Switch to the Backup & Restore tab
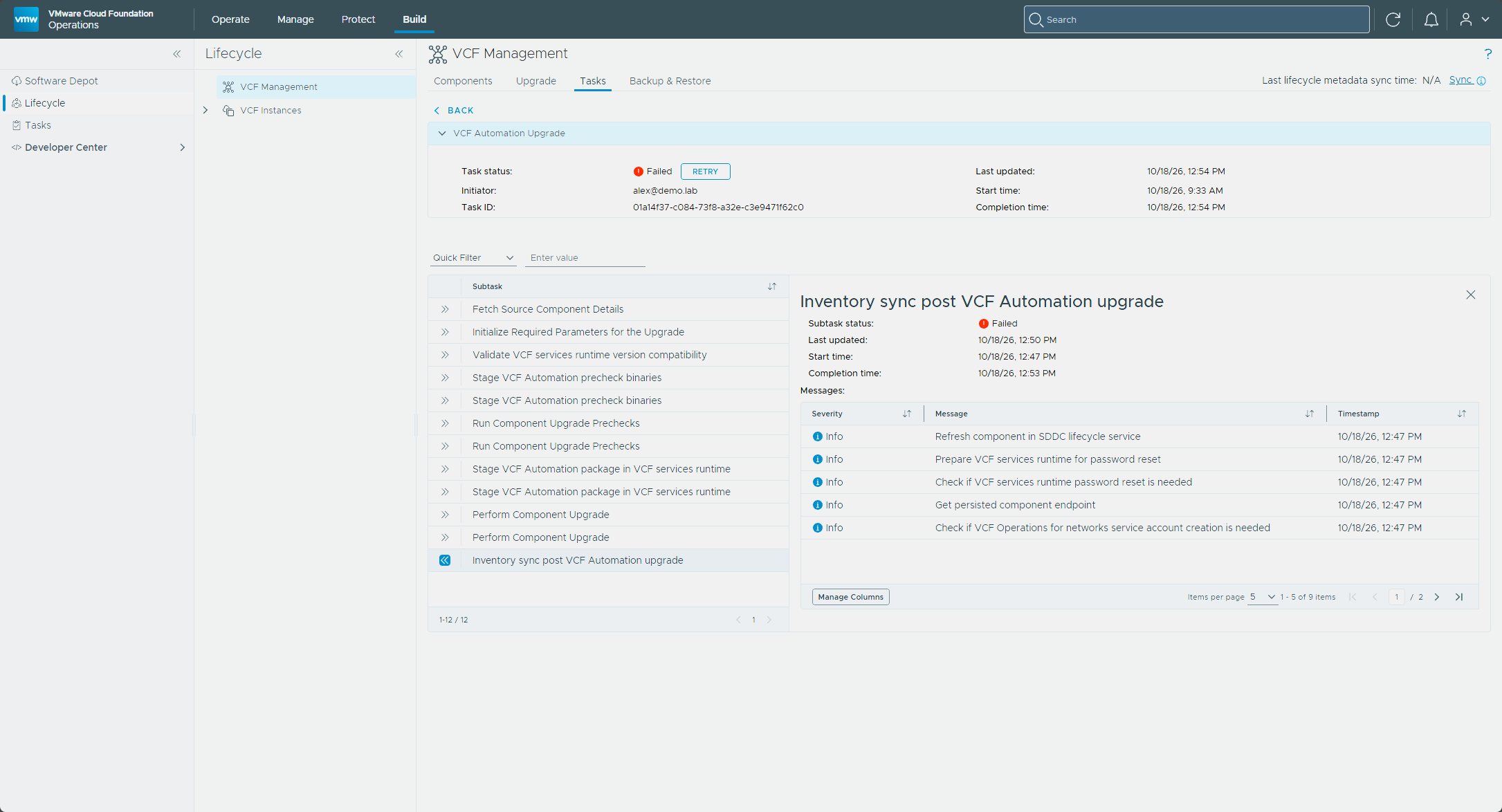The image size is (1502, 812). (670, 81)
